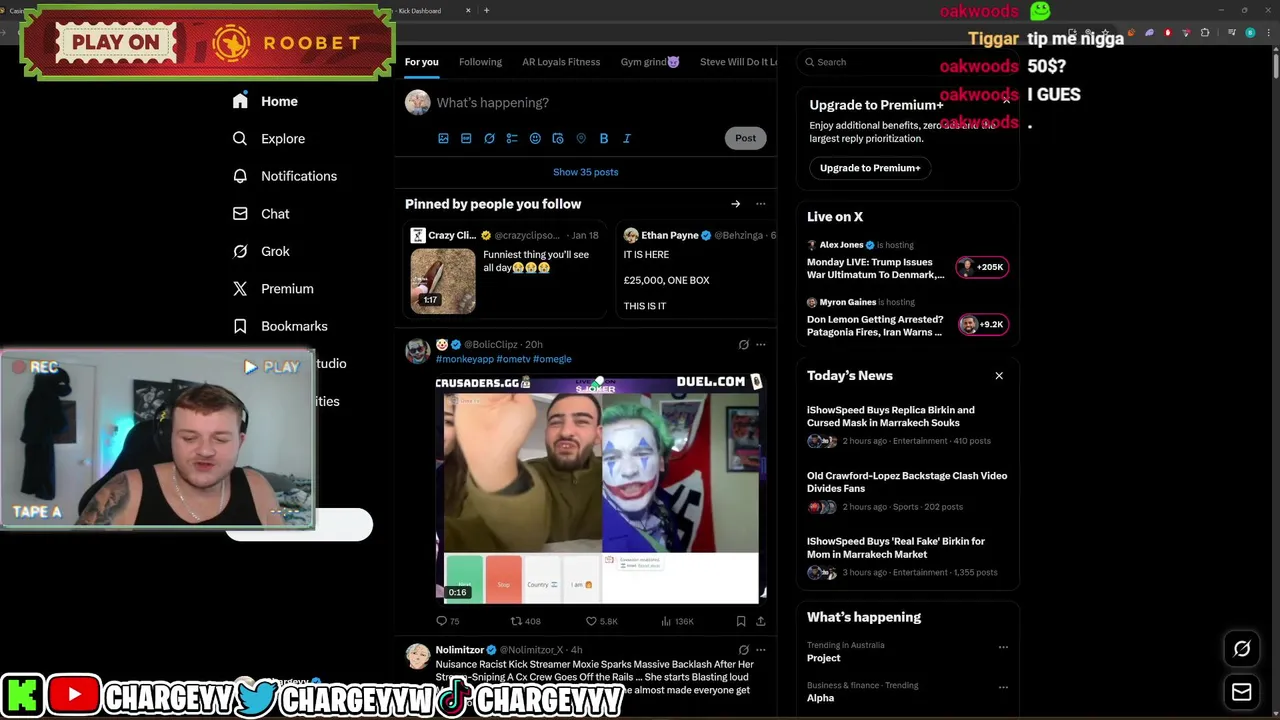Add a GIF to the post
The image size is (1280, 720).
click(x=466, y=138)
